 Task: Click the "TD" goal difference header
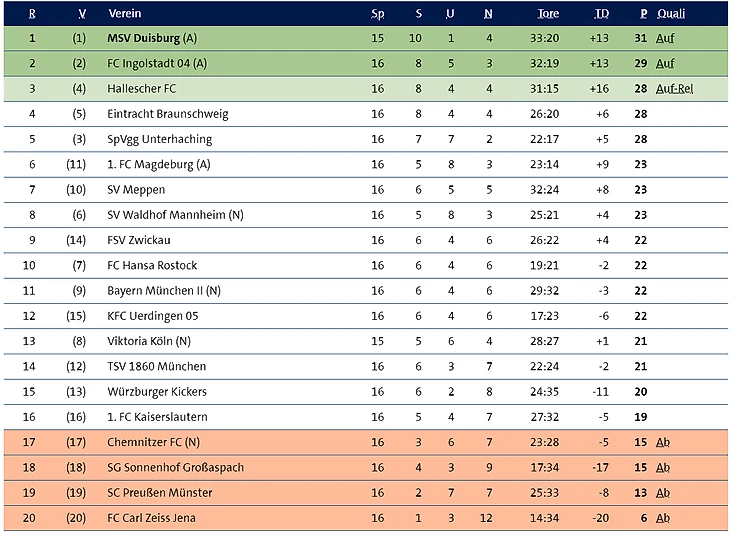[601, 14]
